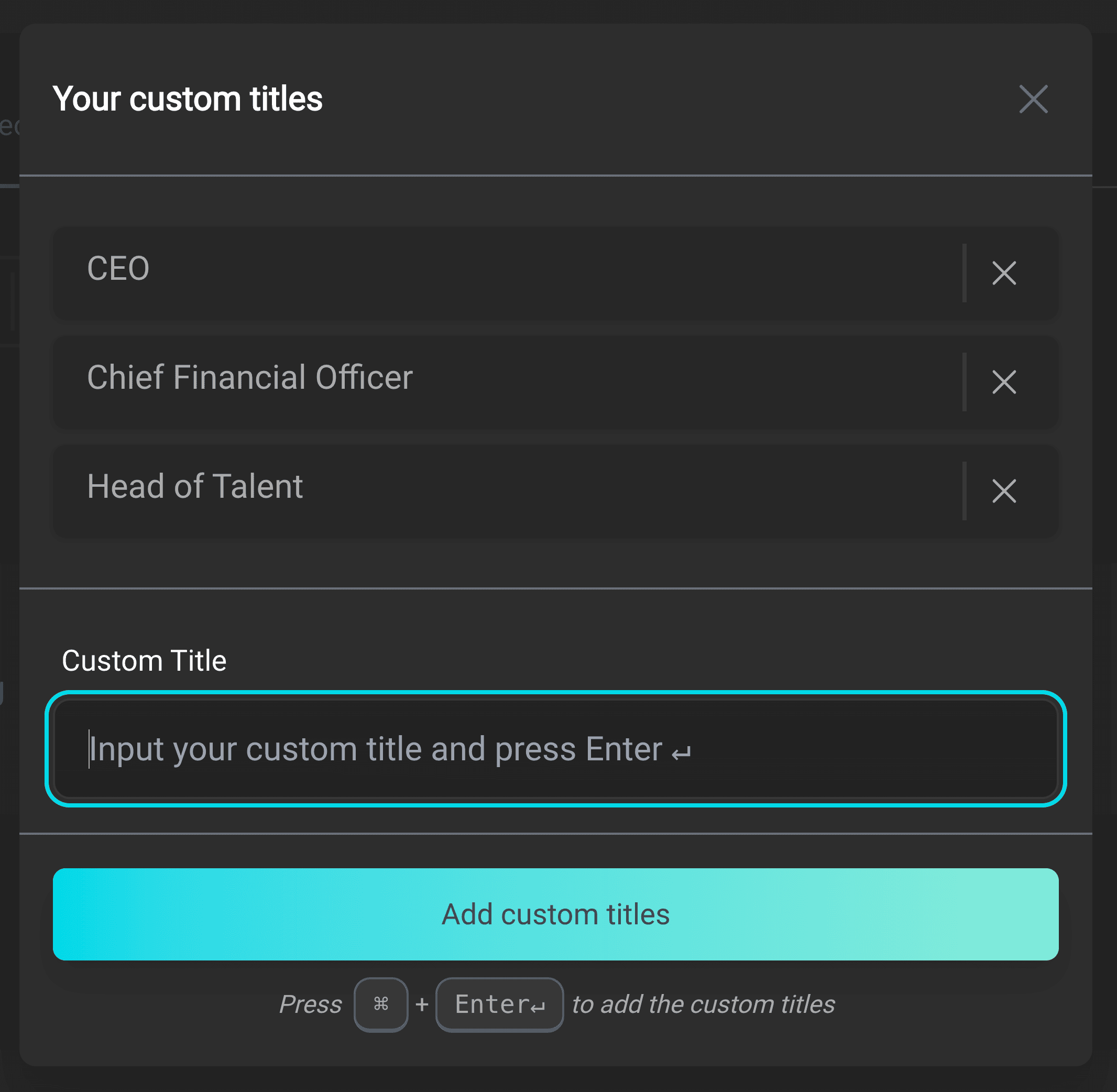Remove the CEO custom title
This screenshot has height=1092, width=1117.
pyautogui.click(x=1004, y=273)
